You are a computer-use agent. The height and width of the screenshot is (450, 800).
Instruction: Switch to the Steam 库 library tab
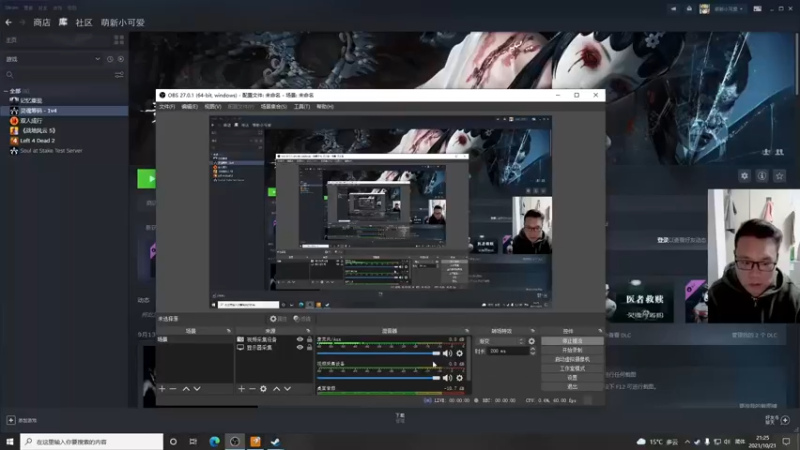[63, 22]
